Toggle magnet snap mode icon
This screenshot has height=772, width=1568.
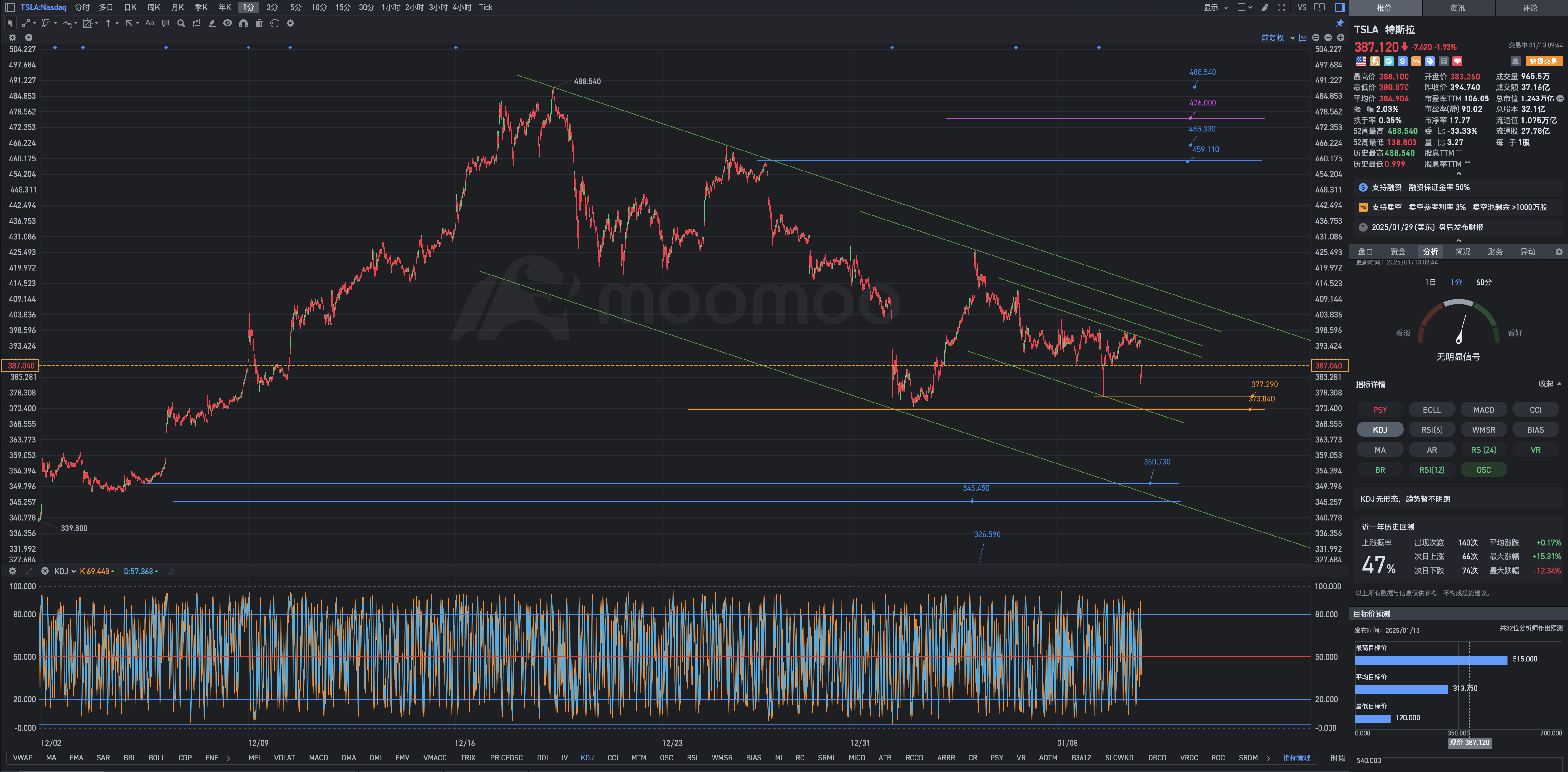pos(244,23)
